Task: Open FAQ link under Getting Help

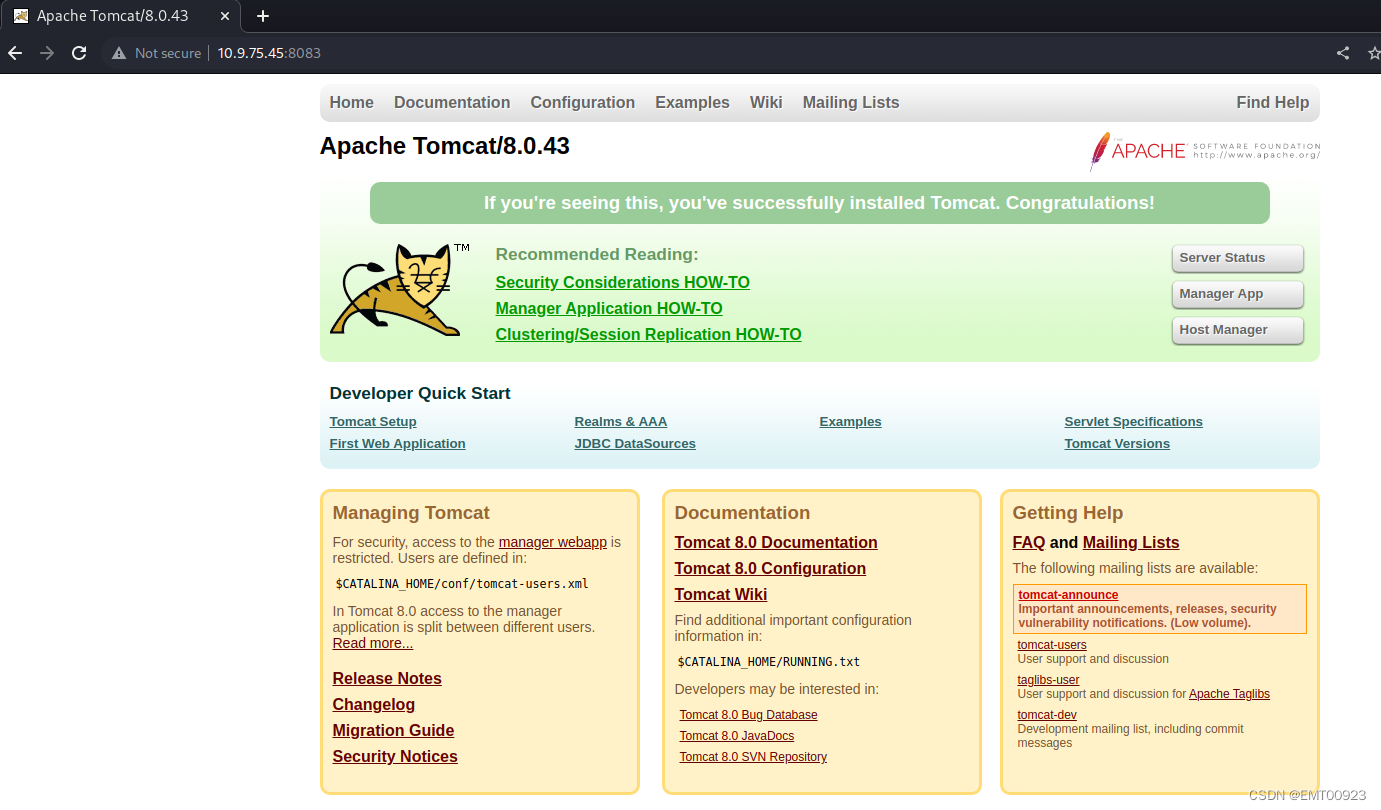Action: pos(1029,542)
